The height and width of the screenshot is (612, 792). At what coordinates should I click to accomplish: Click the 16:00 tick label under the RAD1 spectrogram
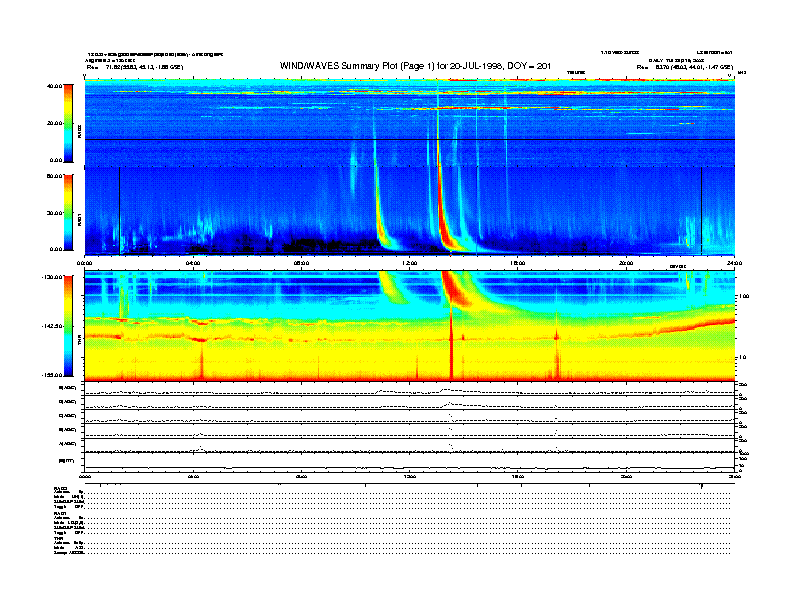(x=518, y=263)
